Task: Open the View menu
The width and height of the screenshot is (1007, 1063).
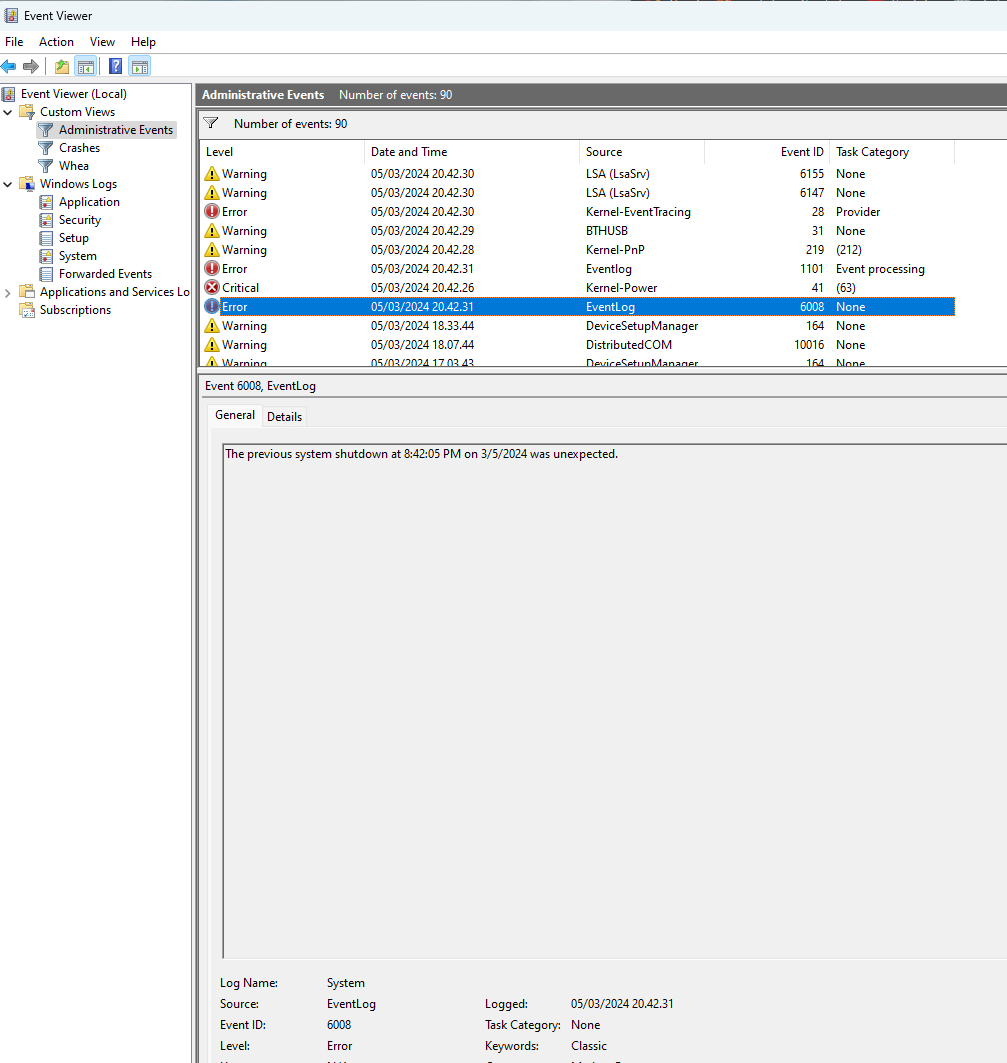Action: [x=102, y=41]
